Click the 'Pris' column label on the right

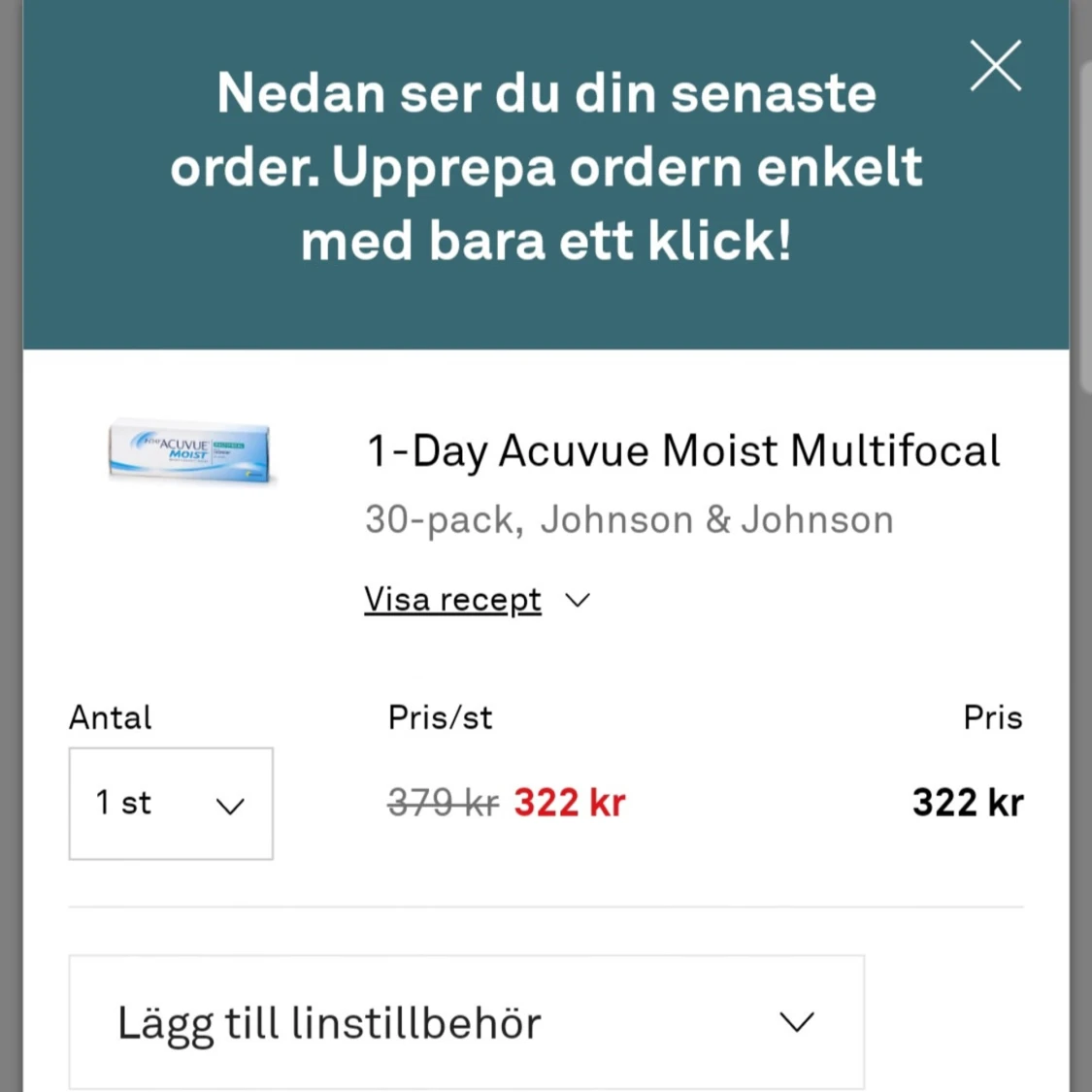[x=993, y=717]
